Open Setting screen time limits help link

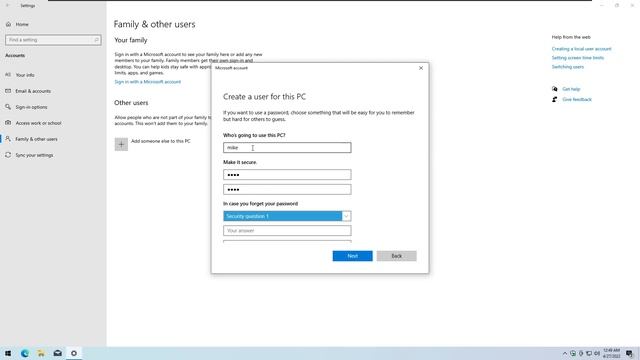578,58
